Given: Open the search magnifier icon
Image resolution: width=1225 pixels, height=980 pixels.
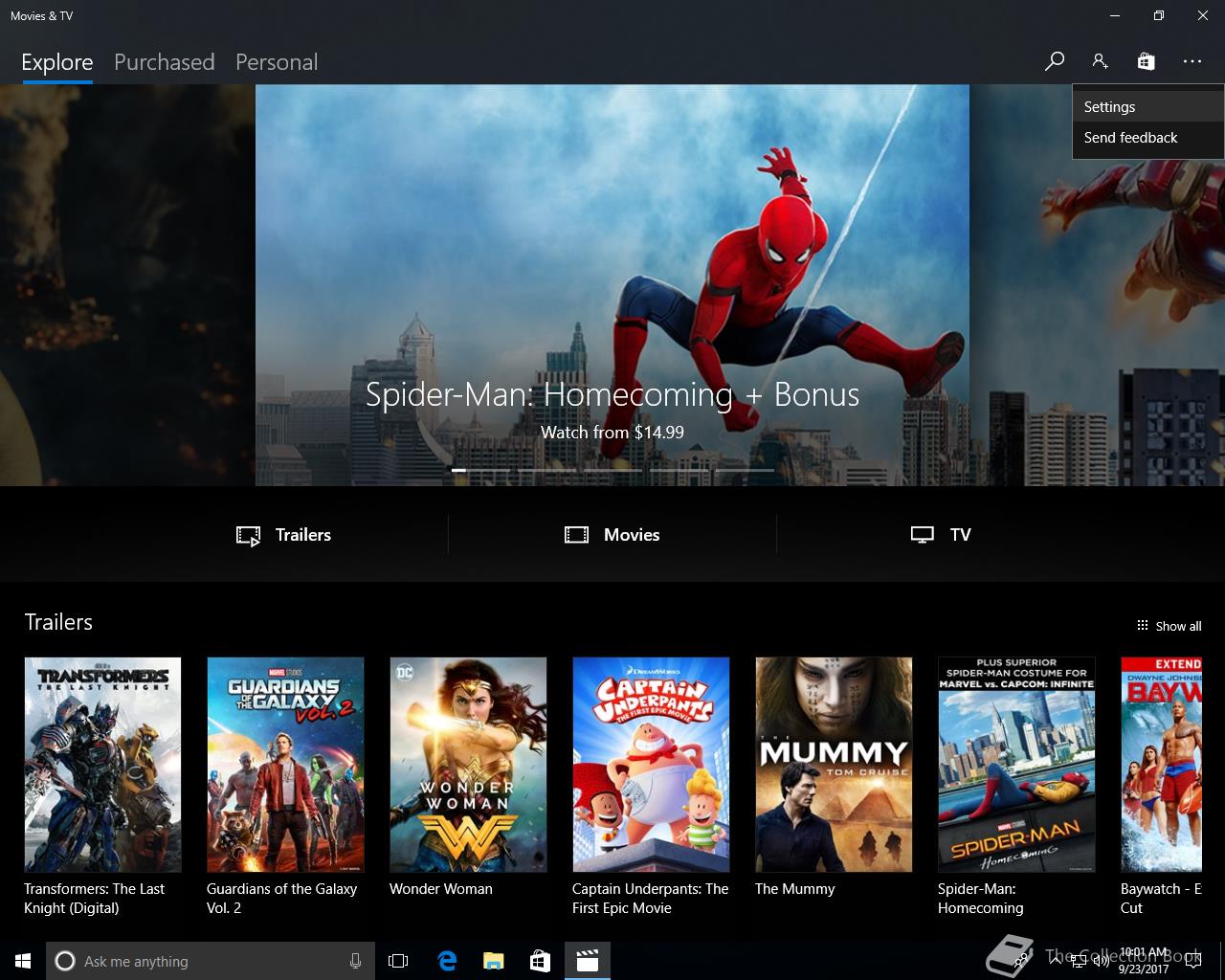Looking at the screenshot, I should [x=1054, y=61].
